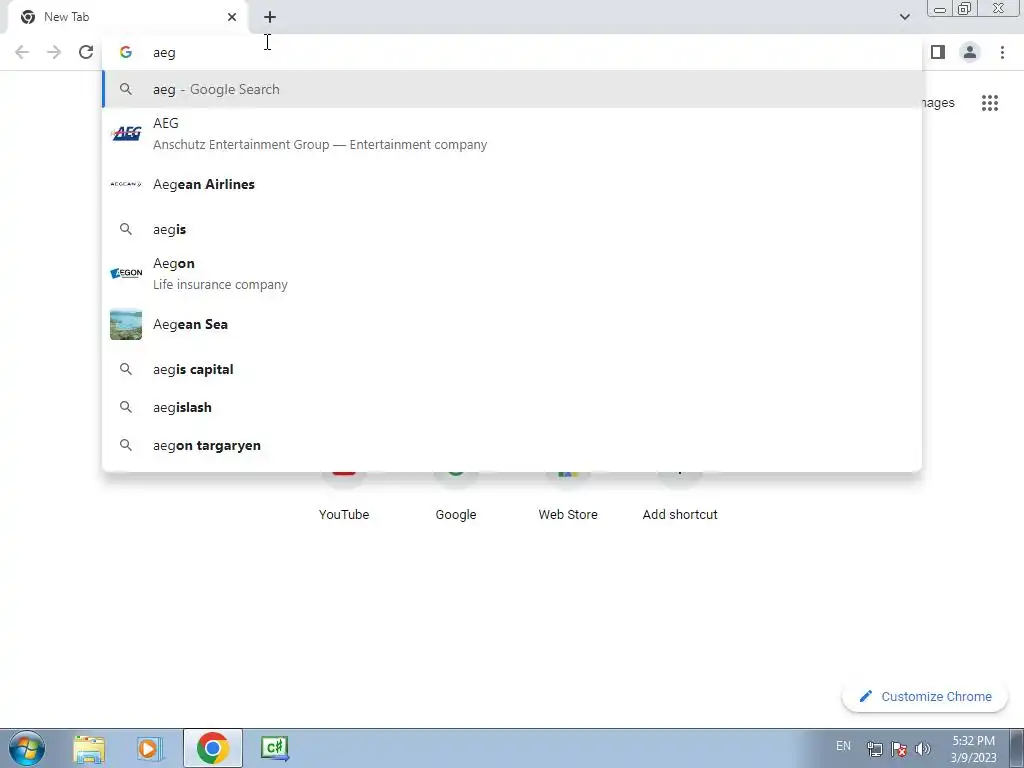Click the AEG logo thumbnail
This screenshot has height=768, width=1024.
pos(126,133)
